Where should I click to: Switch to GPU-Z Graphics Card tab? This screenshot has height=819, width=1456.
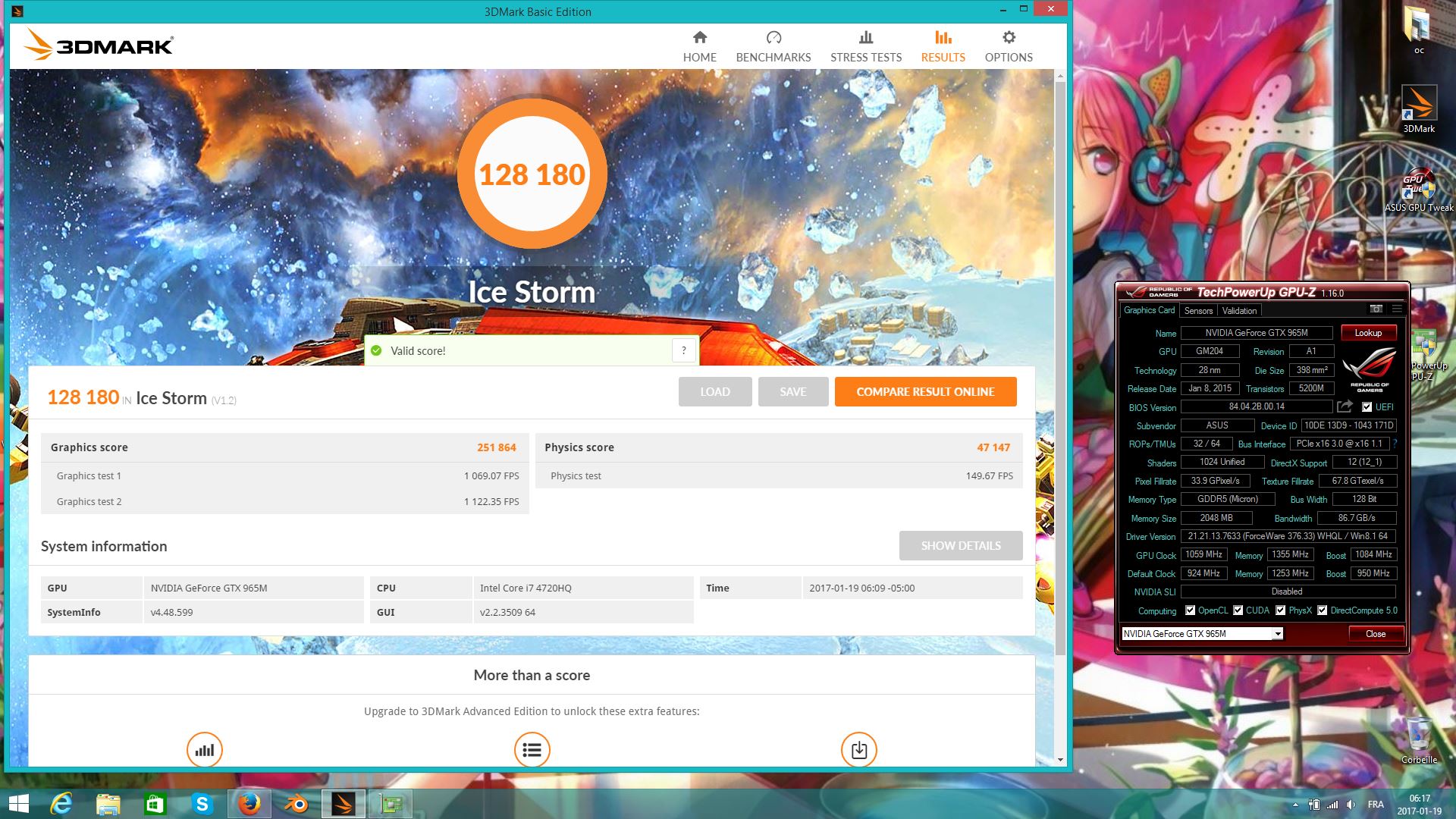(1149, 310)
